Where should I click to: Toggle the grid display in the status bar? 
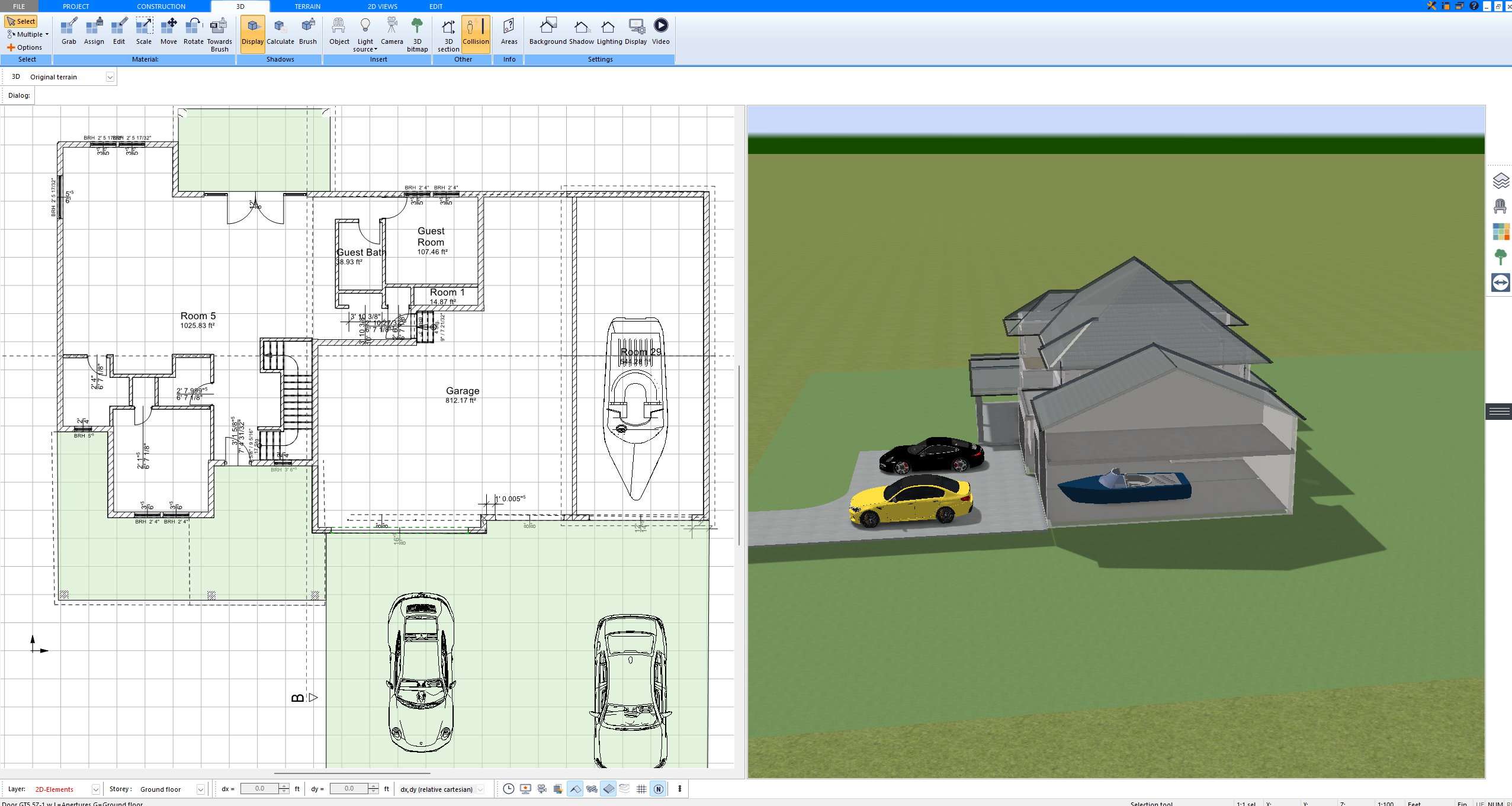pos(642,789)
